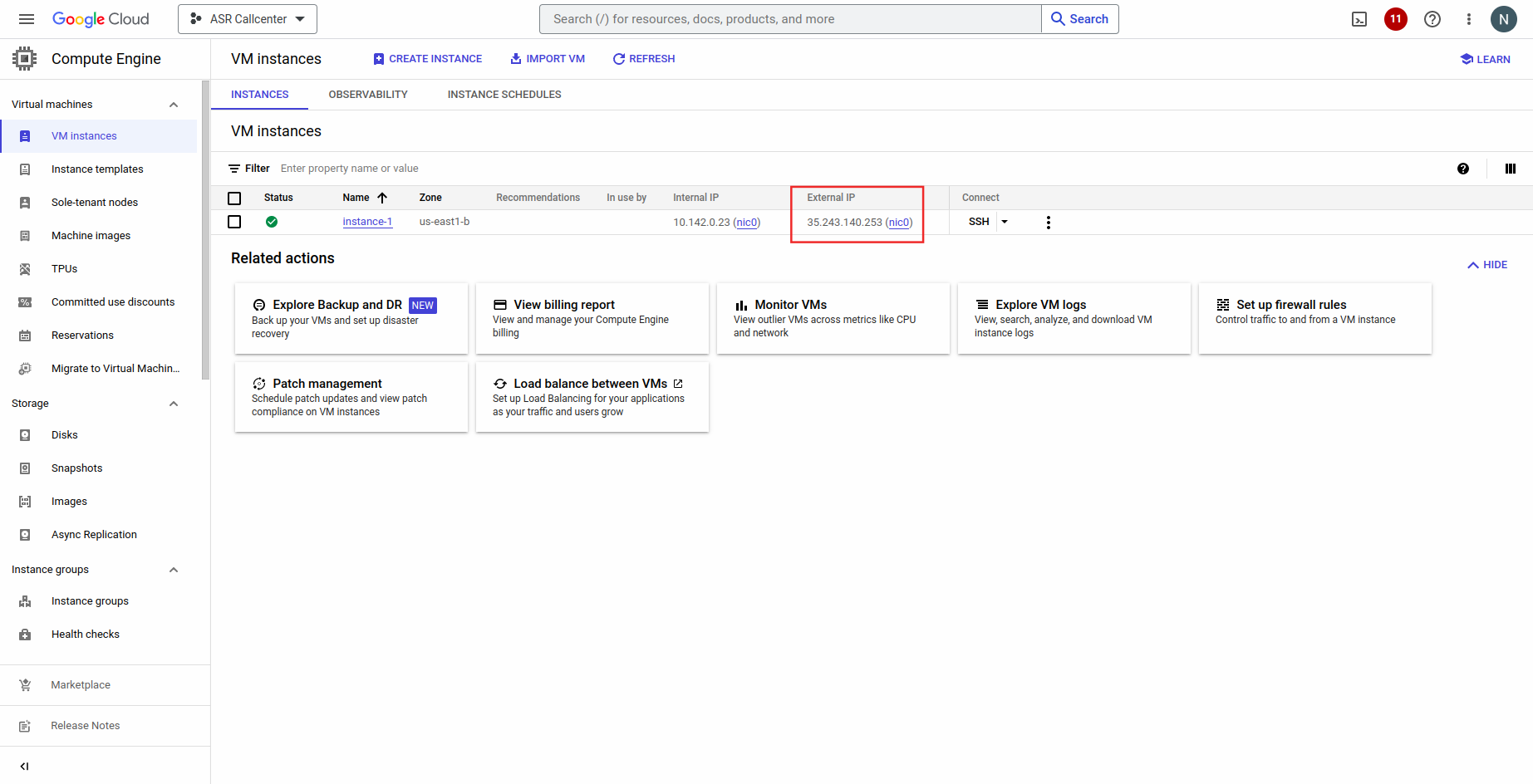
Task: Click the Machine images sidebar icon
Action: (25, 236)
